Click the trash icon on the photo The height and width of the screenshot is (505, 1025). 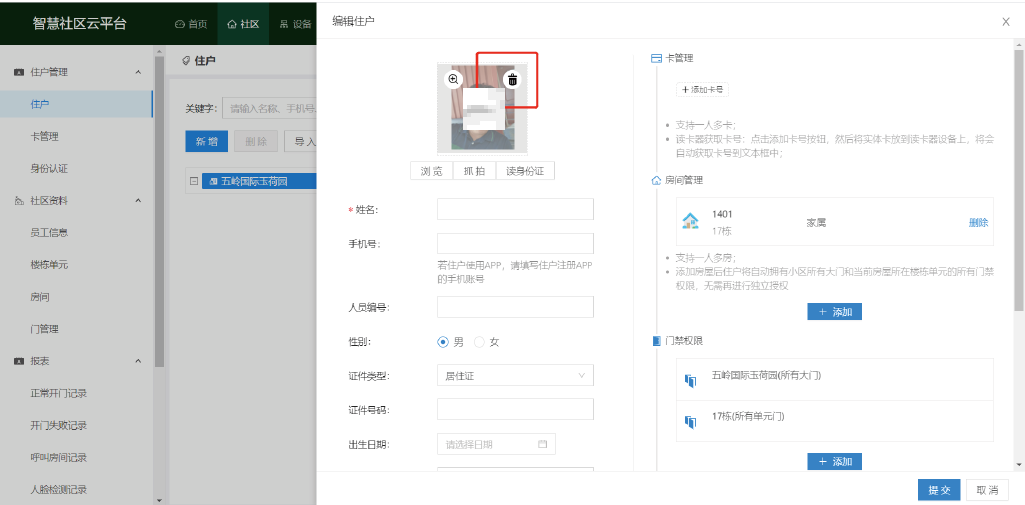point(512,79)
